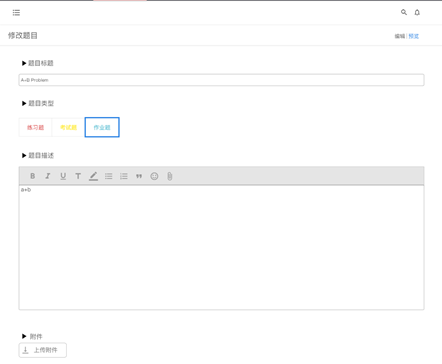This screenshot has height=364, width=442.
Task: Select the 考试题 problem type
Action: 68,127
